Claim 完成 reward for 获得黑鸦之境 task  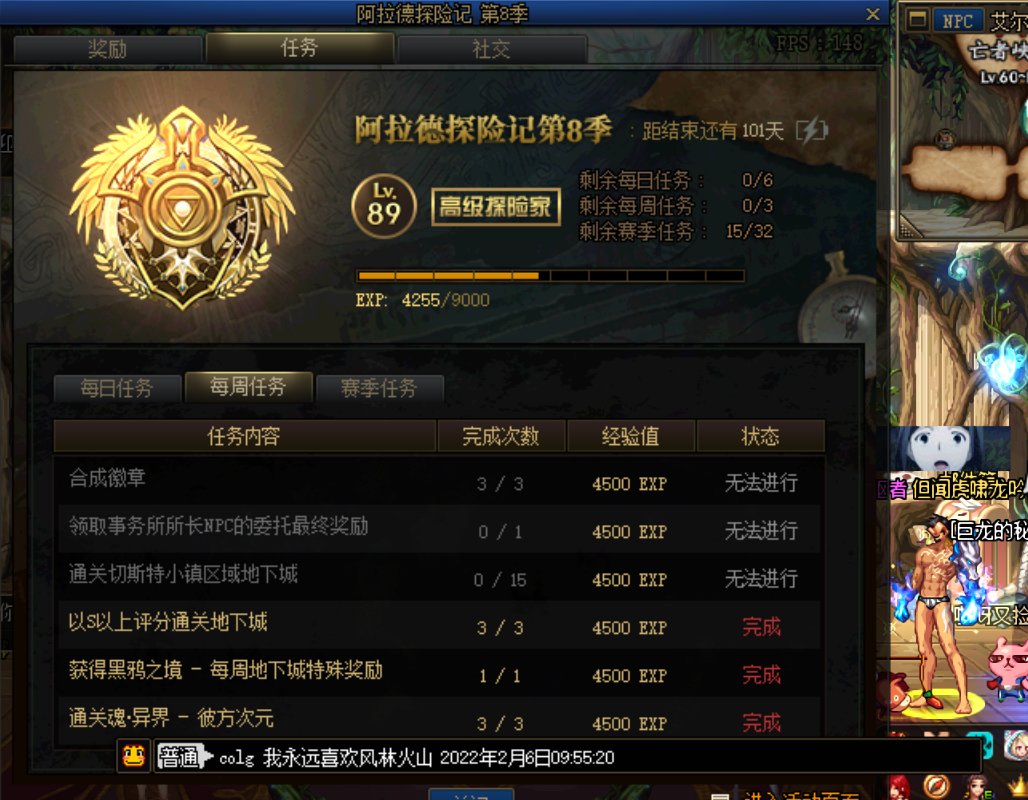[761, 675]
